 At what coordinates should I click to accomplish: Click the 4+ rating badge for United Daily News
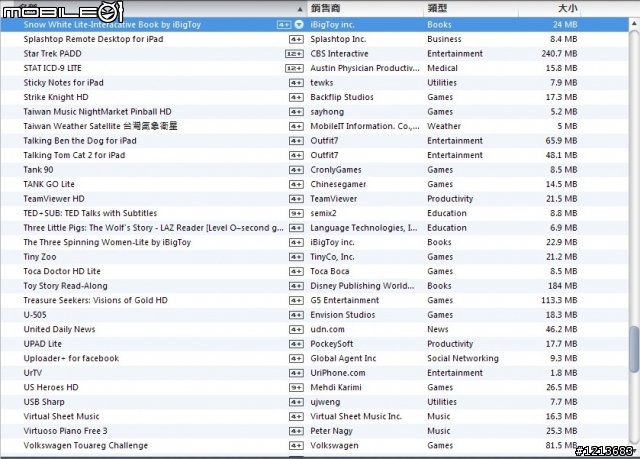296,330
